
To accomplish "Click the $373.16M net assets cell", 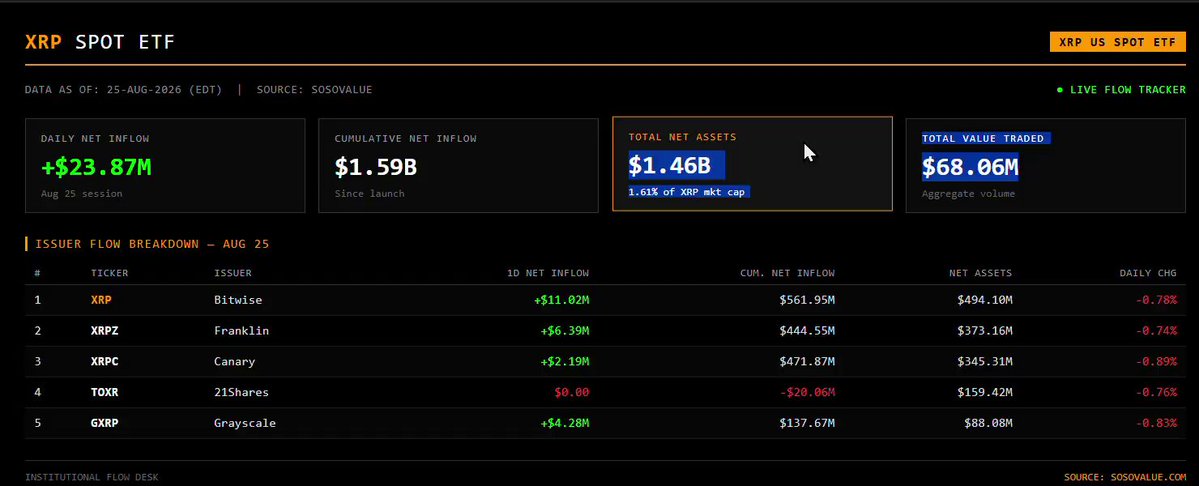I will point(985,331).
